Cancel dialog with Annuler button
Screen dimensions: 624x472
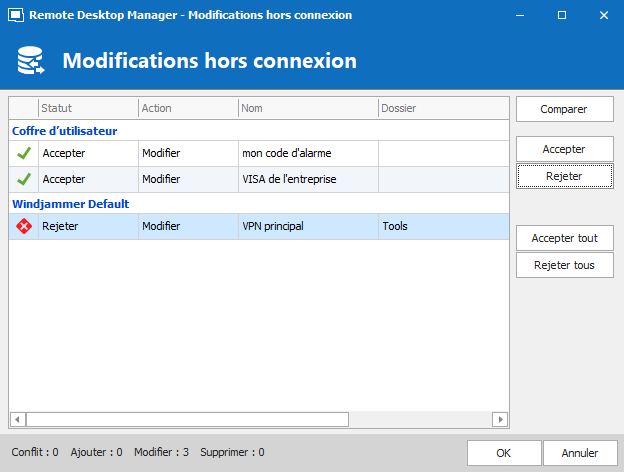coord(579,453)
